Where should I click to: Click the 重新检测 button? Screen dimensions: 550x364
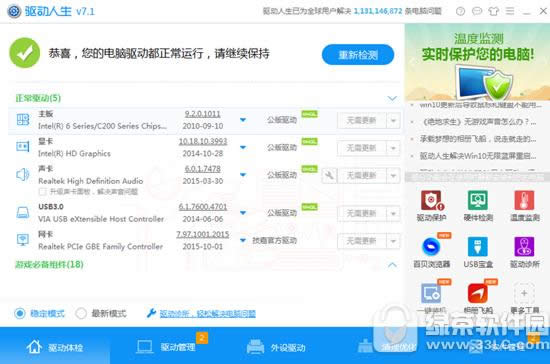pyautogui.click(x=358, y=55)
